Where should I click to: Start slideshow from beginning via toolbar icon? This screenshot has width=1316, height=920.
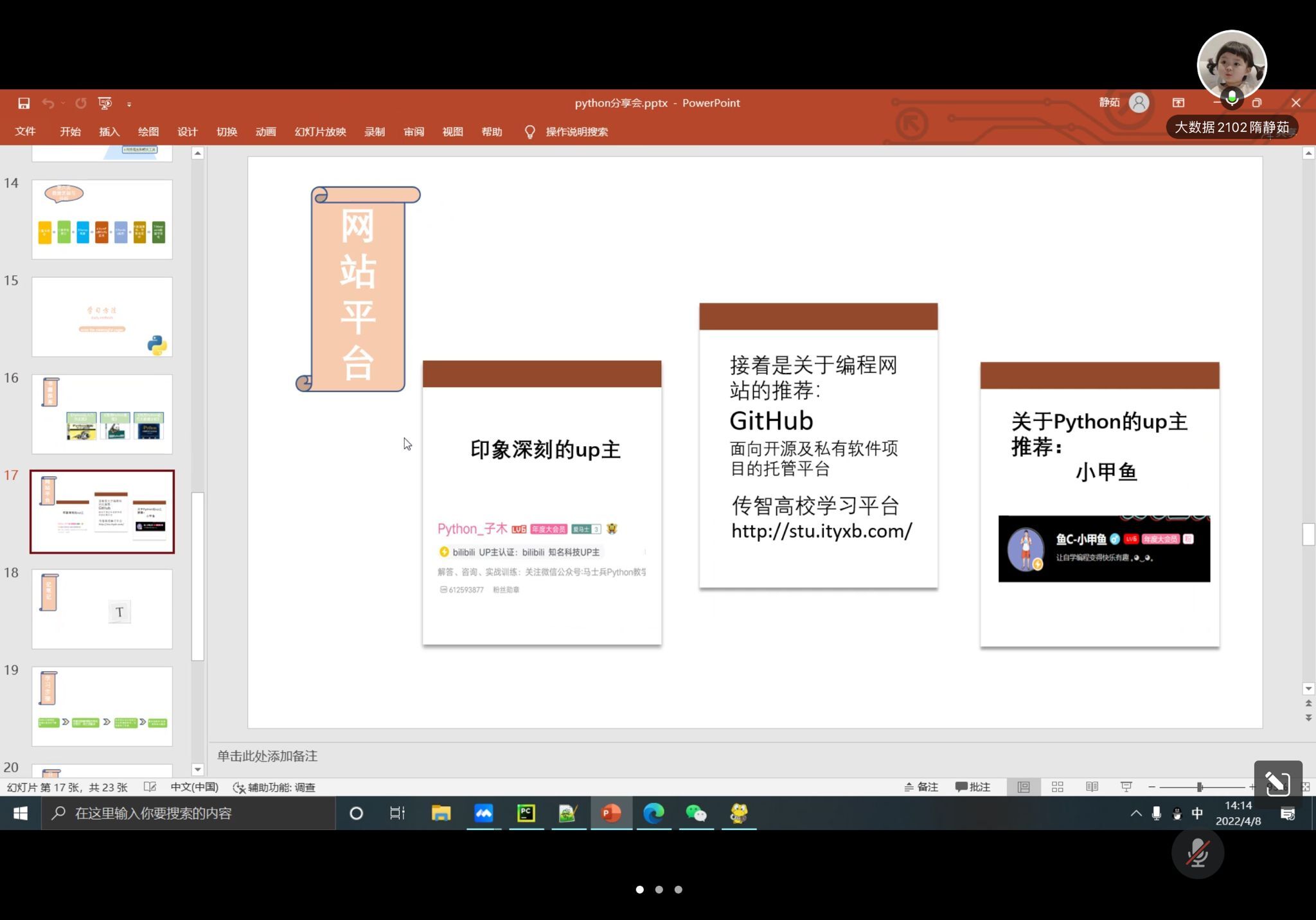click(x=105, y=103)
